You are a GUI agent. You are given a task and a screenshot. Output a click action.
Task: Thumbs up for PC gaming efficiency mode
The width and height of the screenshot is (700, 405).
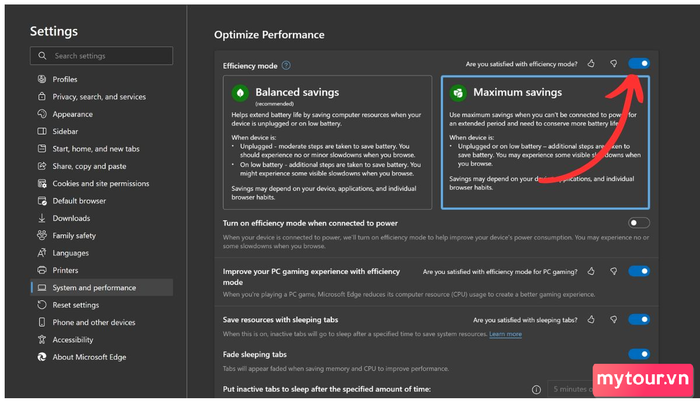pyautogui.click(x=591, y=271)
